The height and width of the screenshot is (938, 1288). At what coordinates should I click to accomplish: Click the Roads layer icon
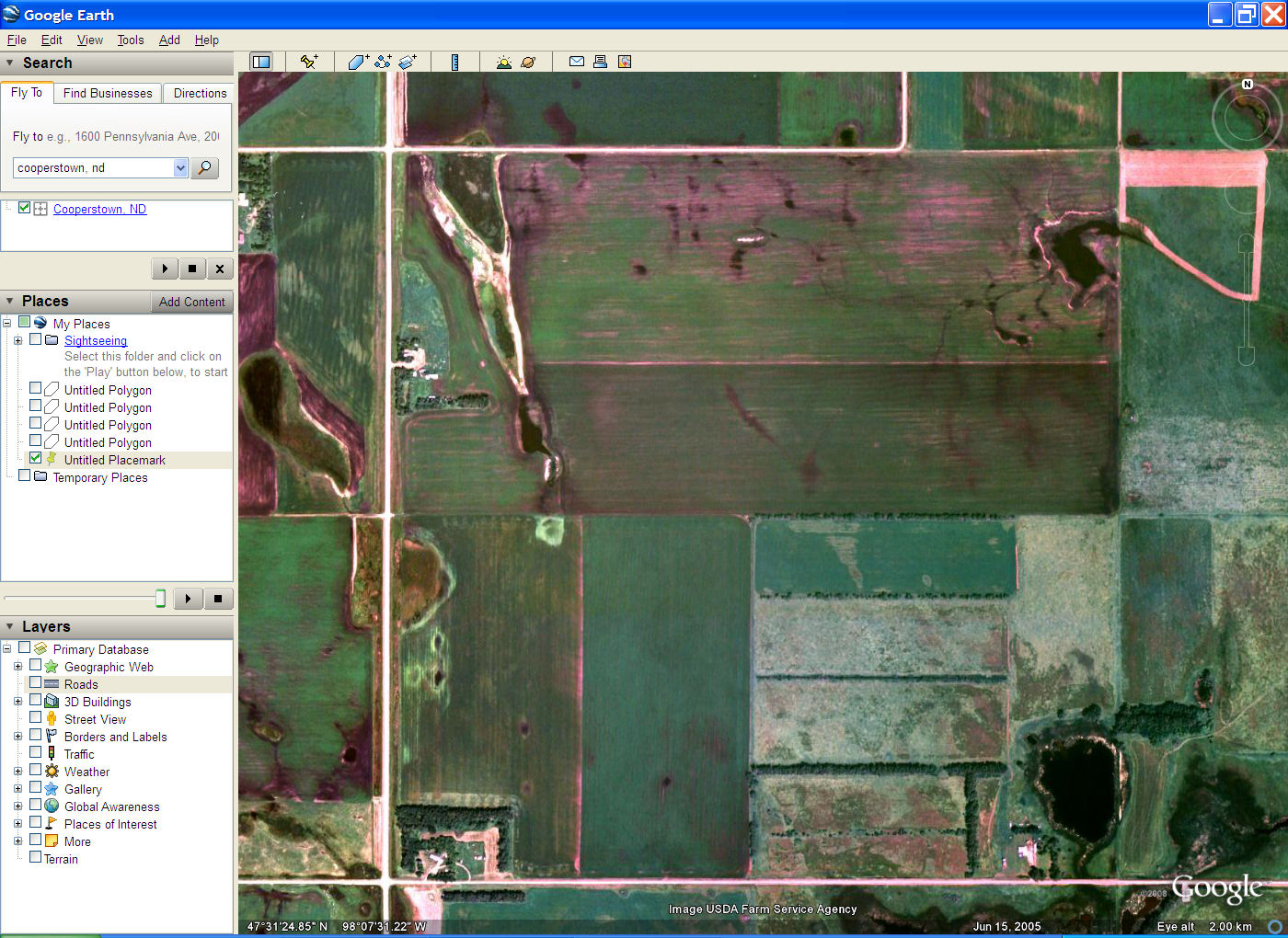52,684
